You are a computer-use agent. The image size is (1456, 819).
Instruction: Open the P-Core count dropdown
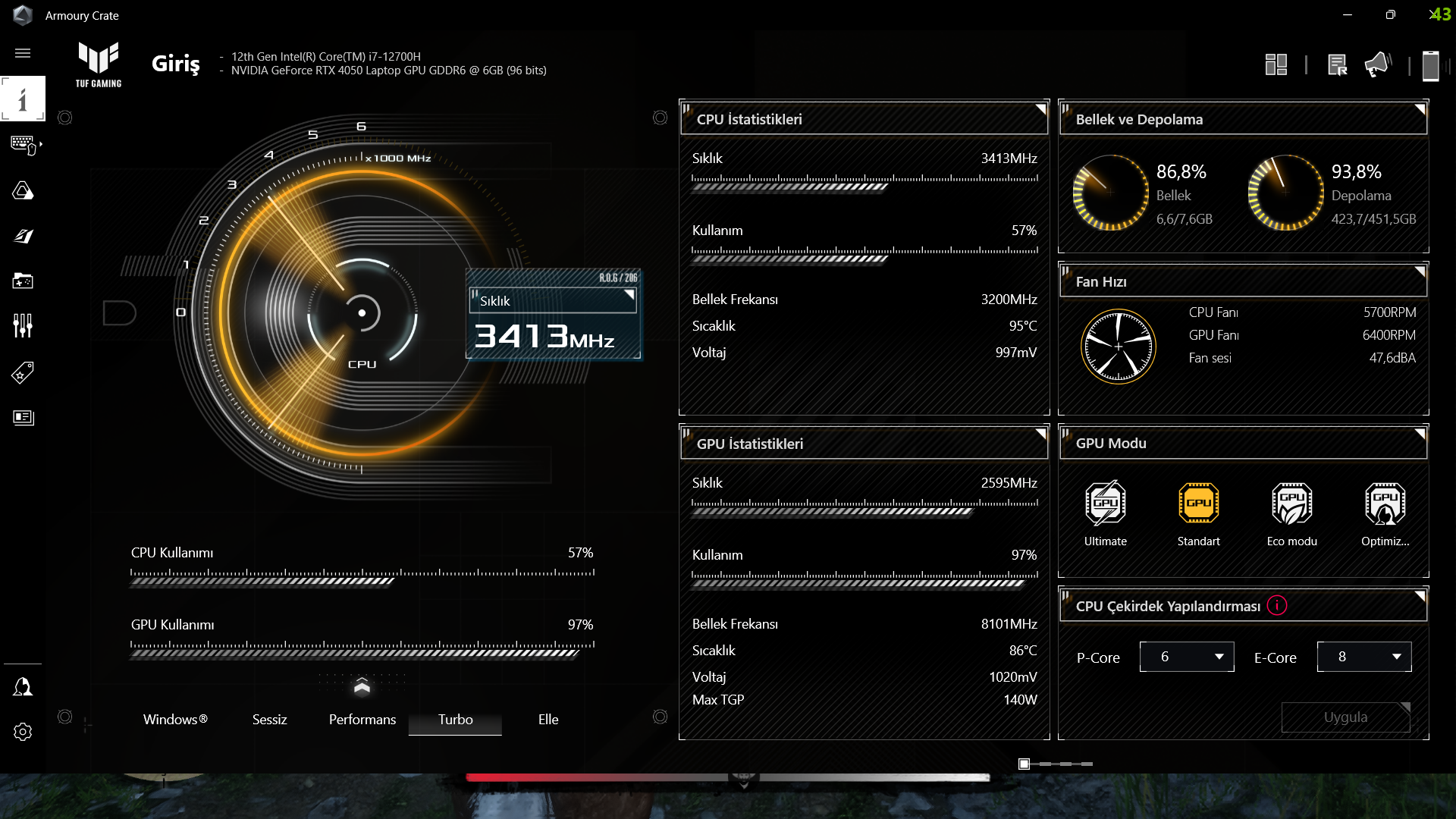pyautogui.click(x=1186, y=657)
